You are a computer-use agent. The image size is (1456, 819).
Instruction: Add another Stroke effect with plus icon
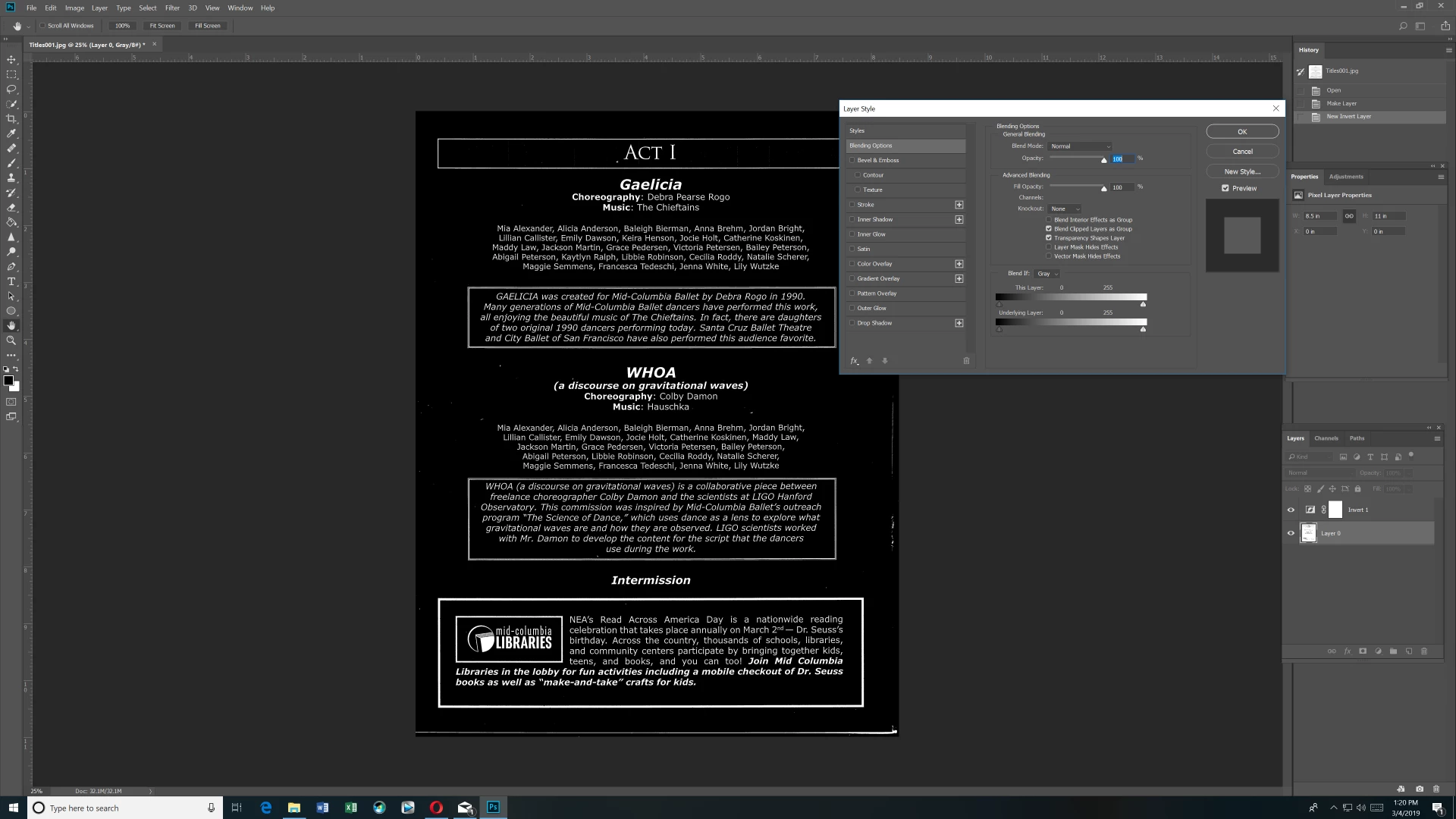point(959,205)
